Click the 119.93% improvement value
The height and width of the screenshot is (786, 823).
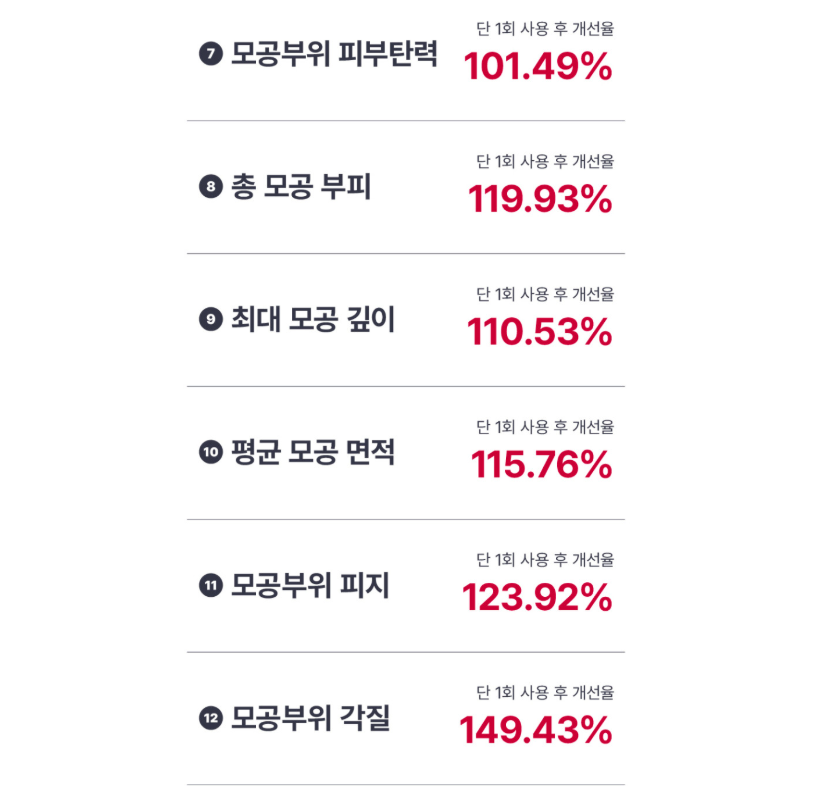pyautogui.click(x=540, y=200)
